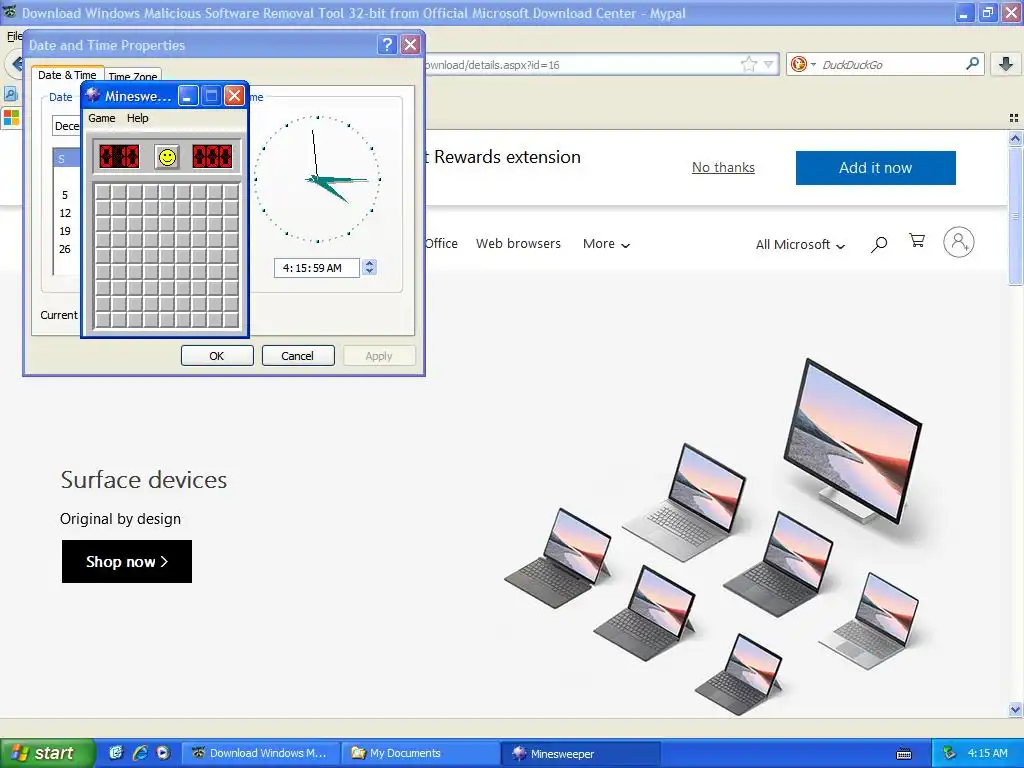
Task: Select day 5 in the calendar
Action: click(65, 195)
